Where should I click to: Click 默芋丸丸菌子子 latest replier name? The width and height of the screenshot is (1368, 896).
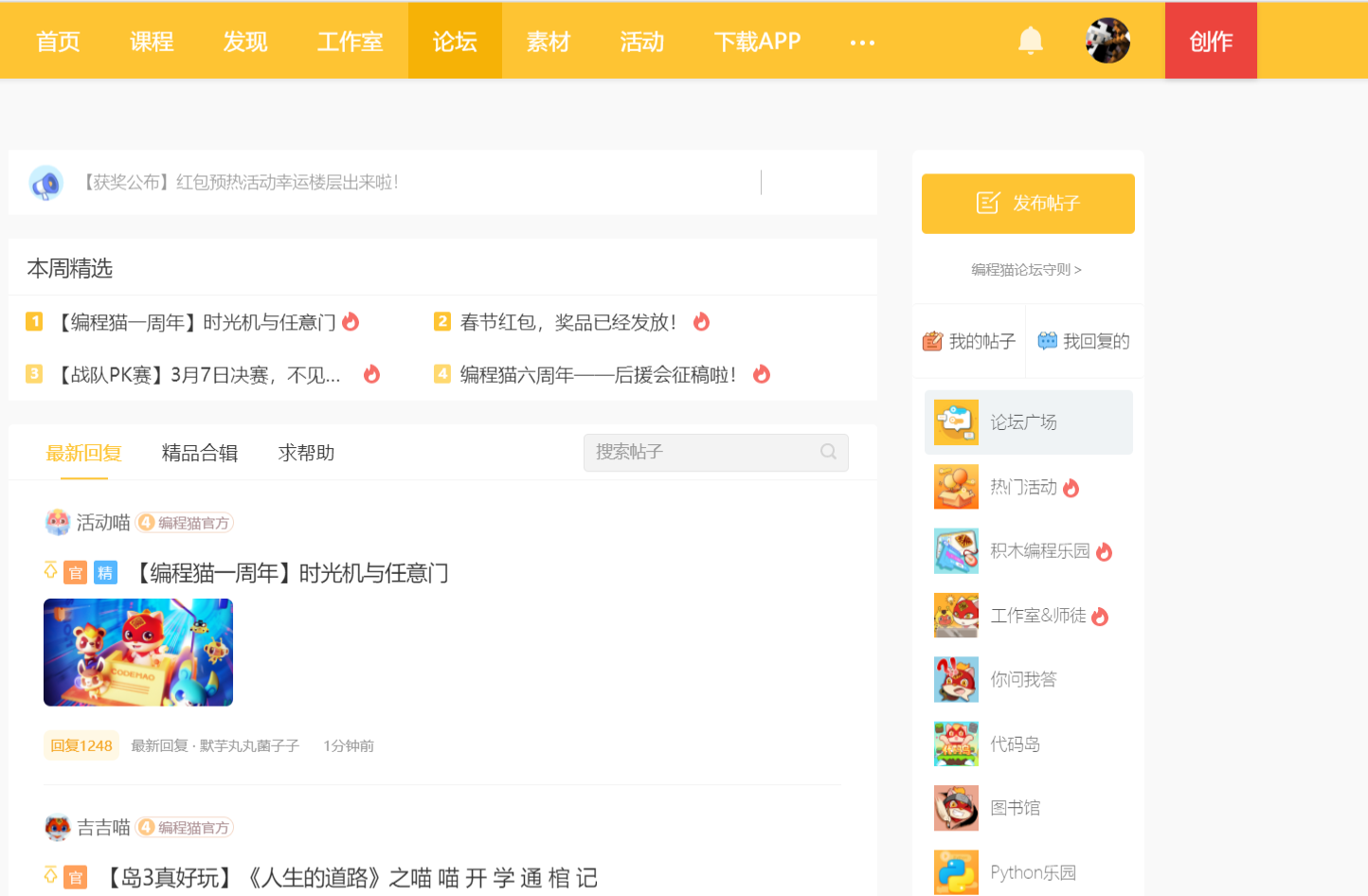[249, 746]
